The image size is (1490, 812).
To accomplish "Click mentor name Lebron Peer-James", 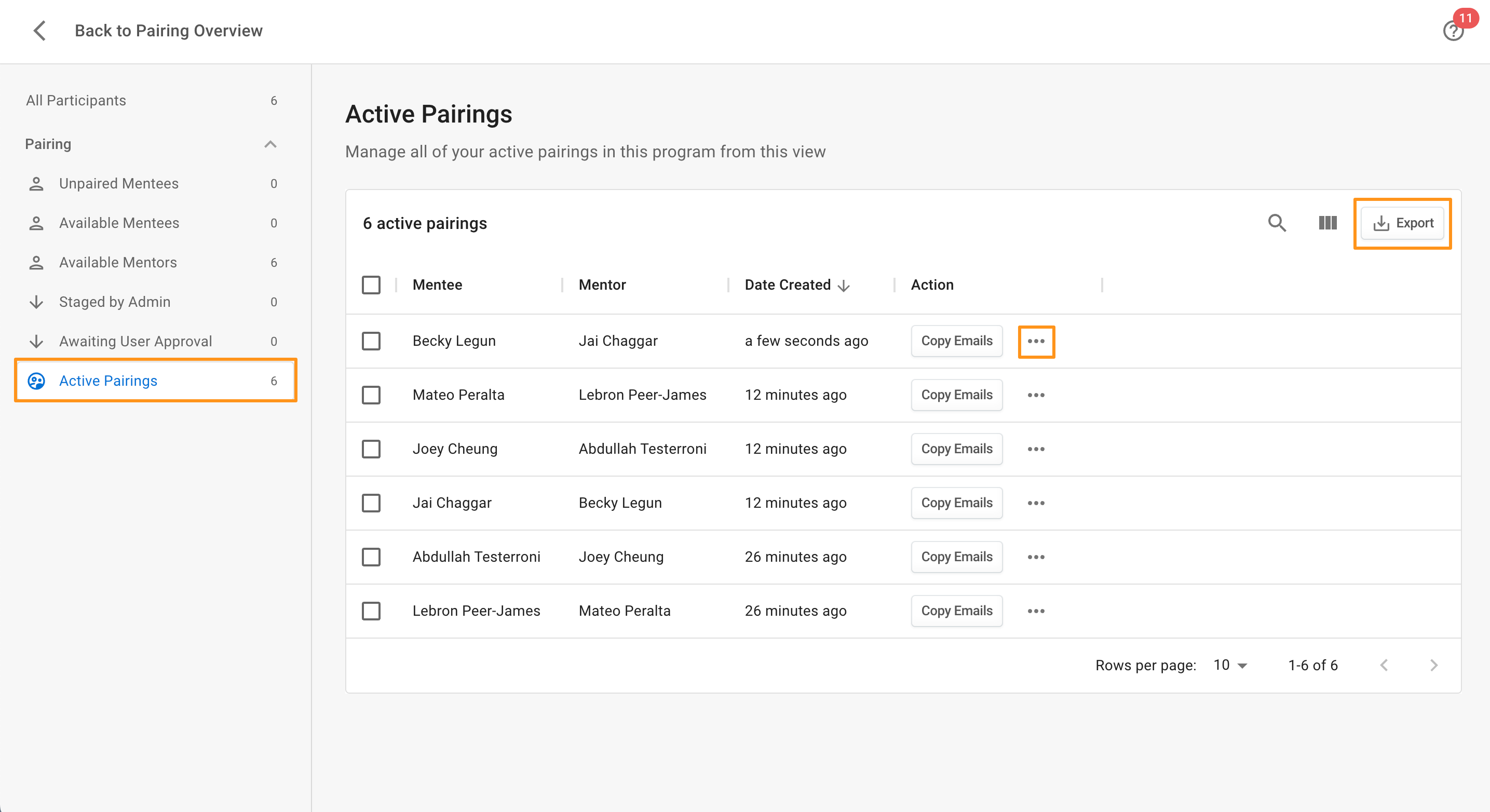I will 642,395.
